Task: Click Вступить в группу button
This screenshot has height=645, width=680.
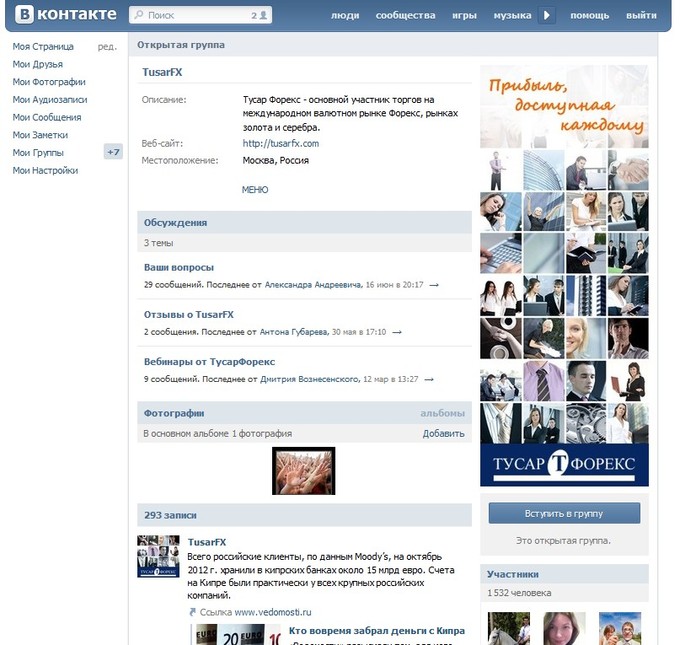Action: coord(564,514)
